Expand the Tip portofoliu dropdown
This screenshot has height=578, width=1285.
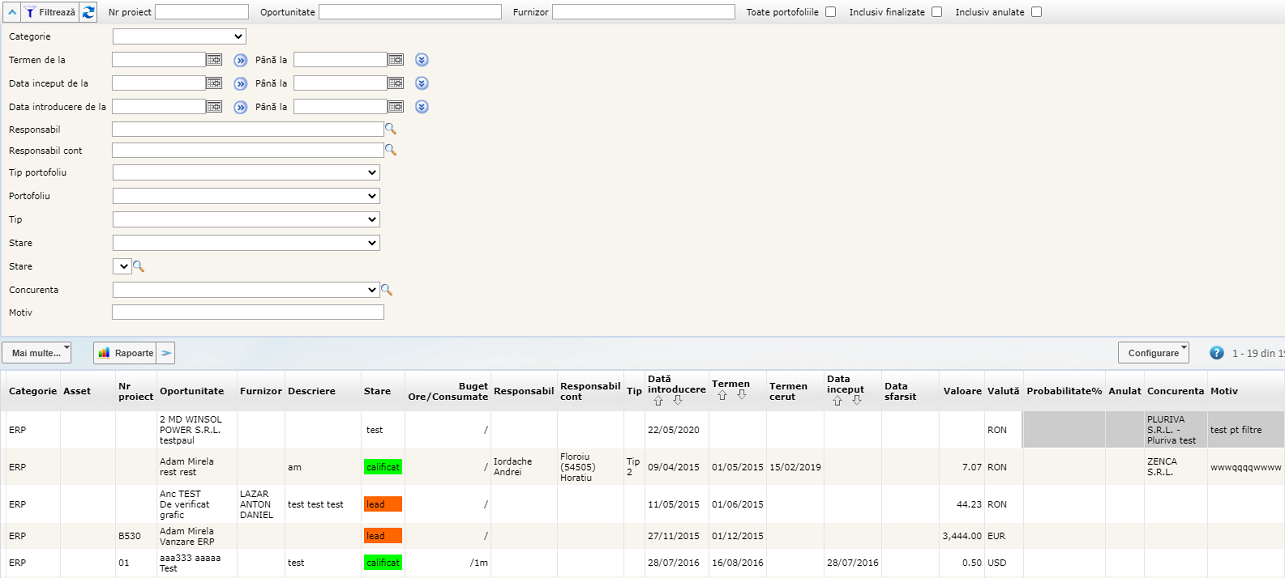246,173
